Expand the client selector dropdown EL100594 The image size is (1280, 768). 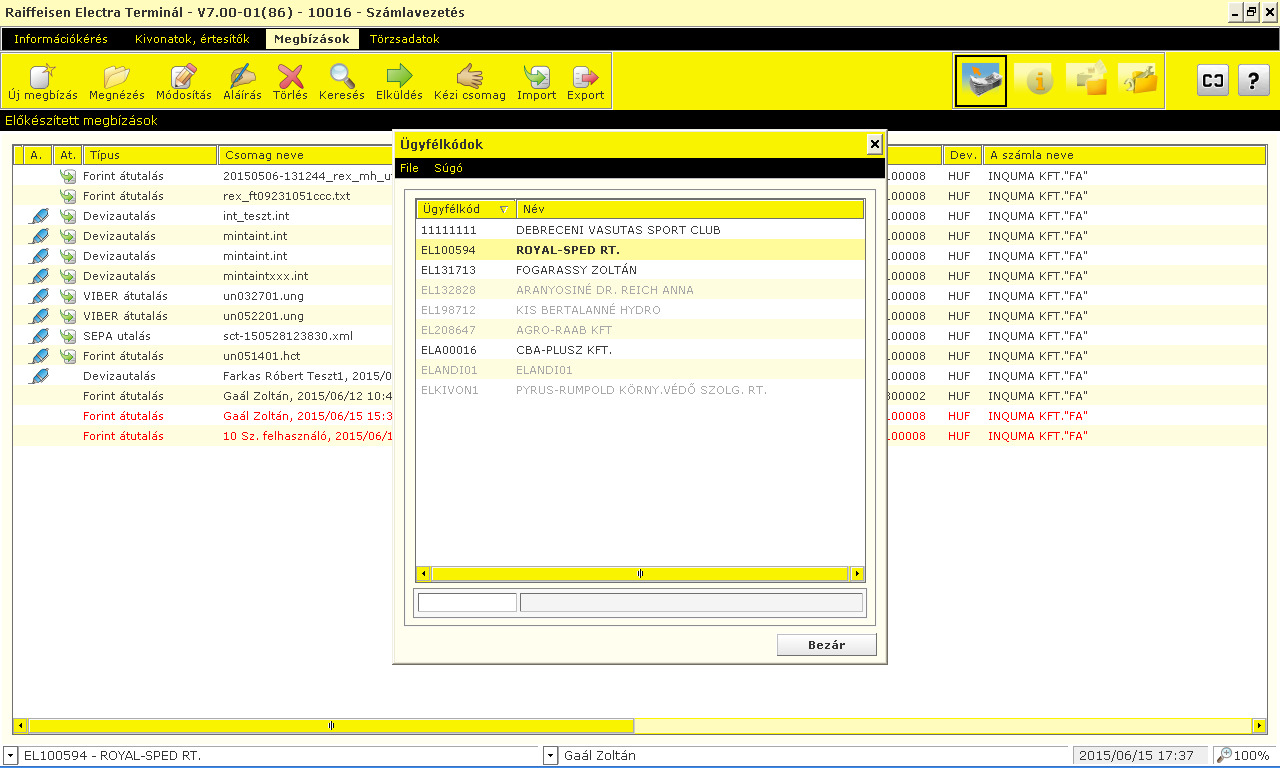(11, 756)
